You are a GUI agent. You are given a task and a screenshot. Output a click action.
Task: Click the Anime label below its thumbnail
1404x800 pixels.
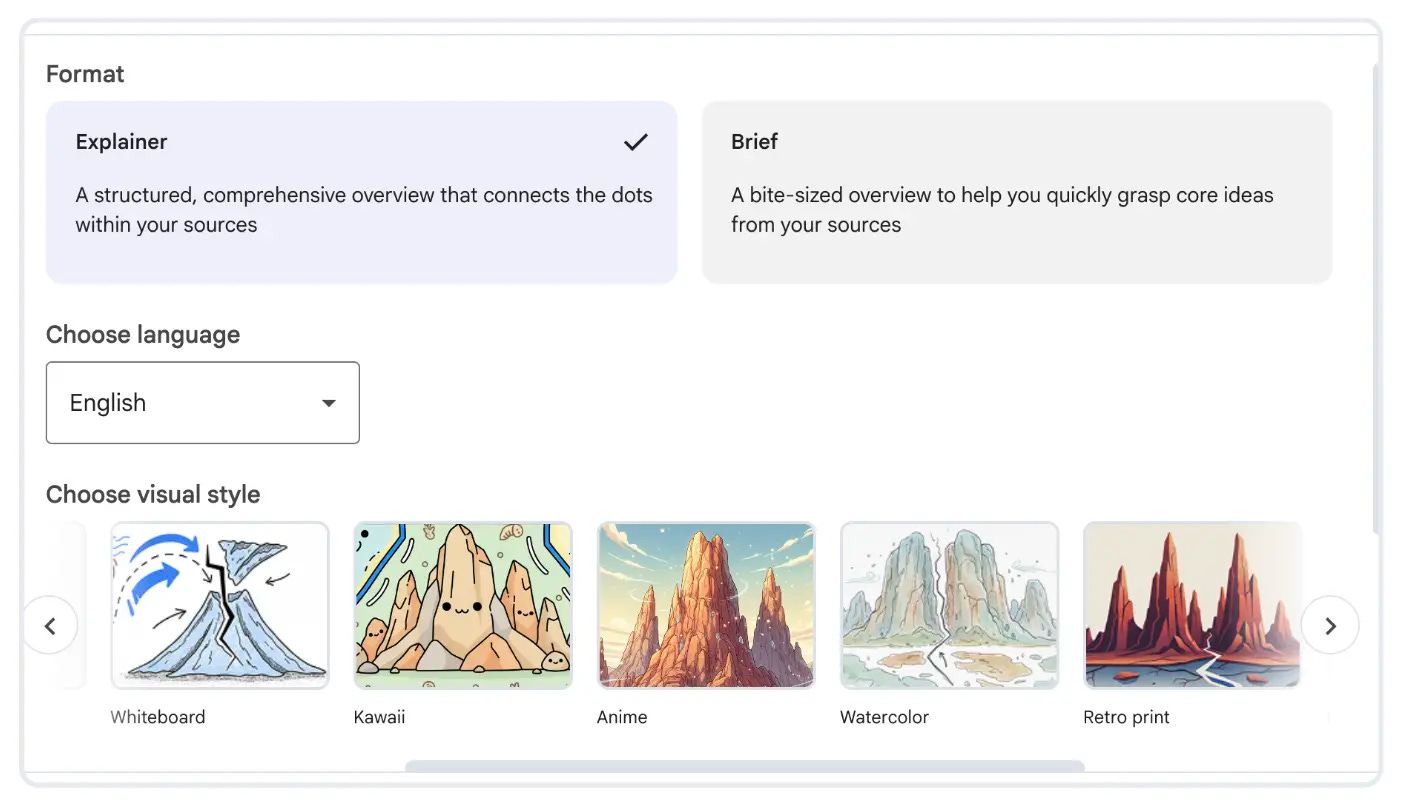pyautogui.click(x=622, y=717)
